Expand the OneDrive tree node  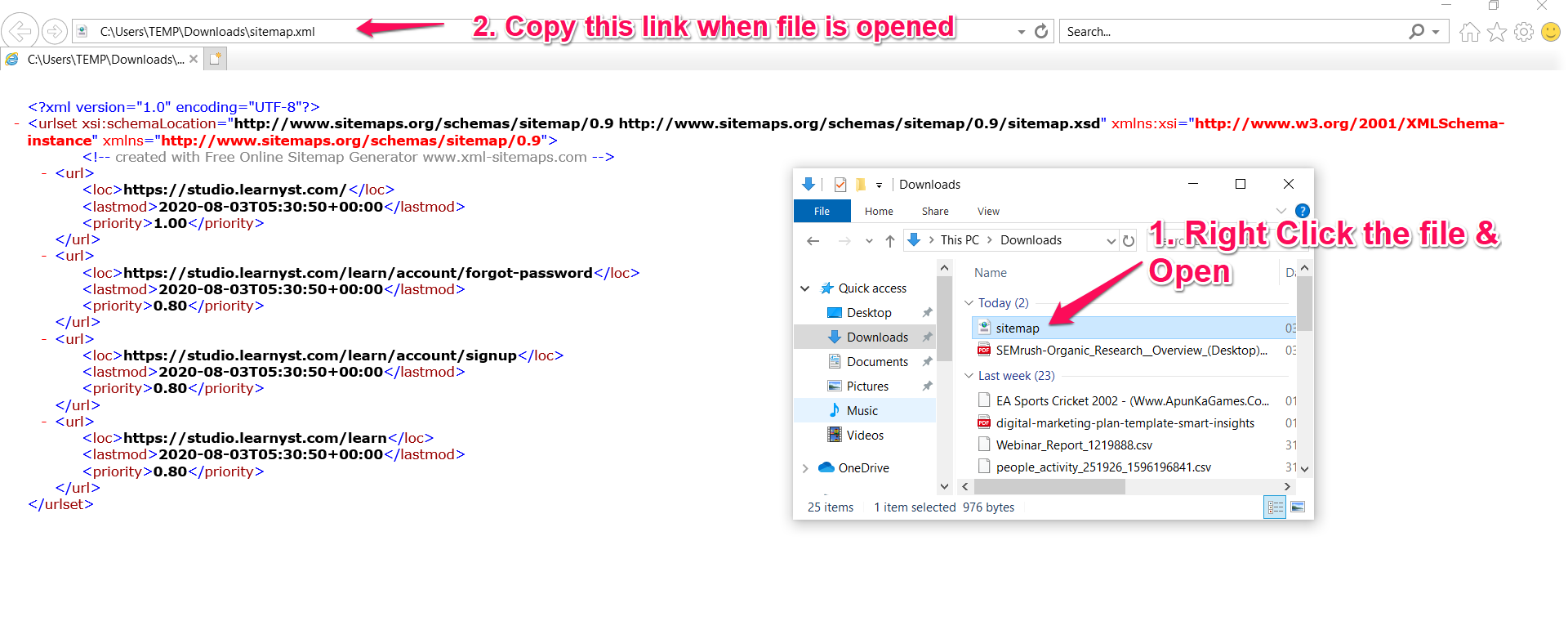click(x=804, y=468)
